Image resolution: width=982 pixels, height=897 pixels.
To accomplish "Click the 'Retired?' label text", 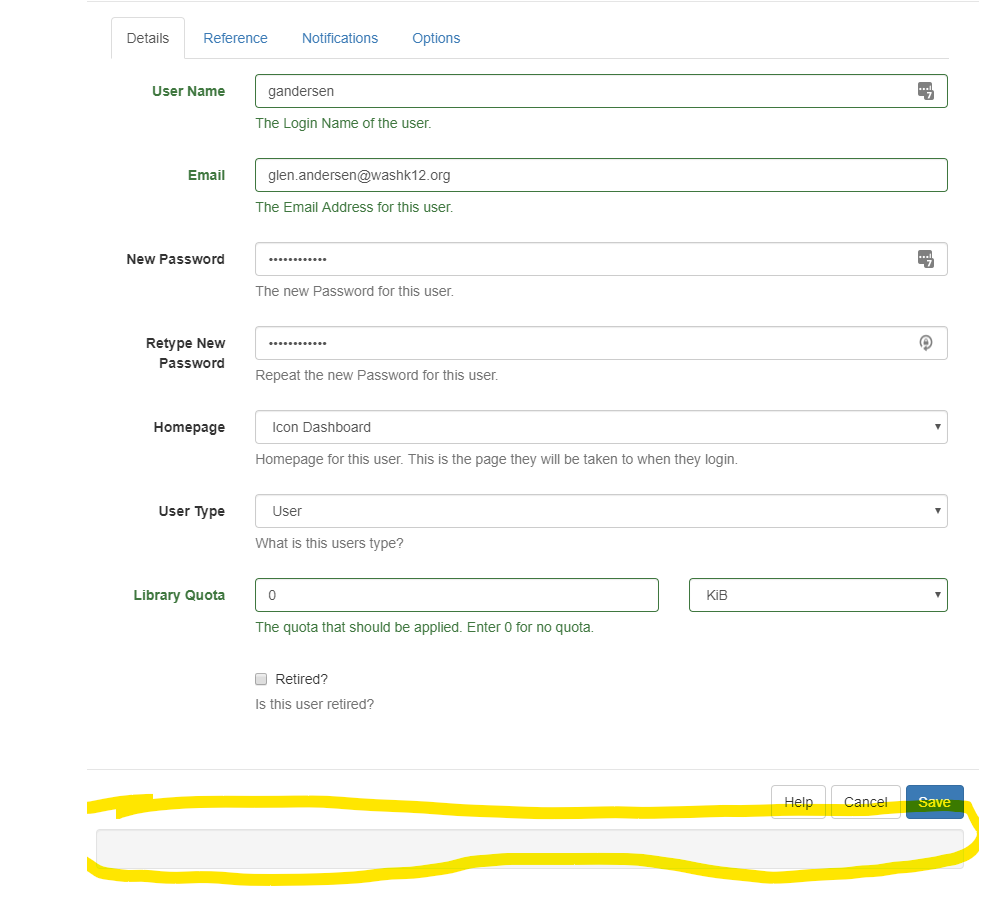I will coord(301,679).
